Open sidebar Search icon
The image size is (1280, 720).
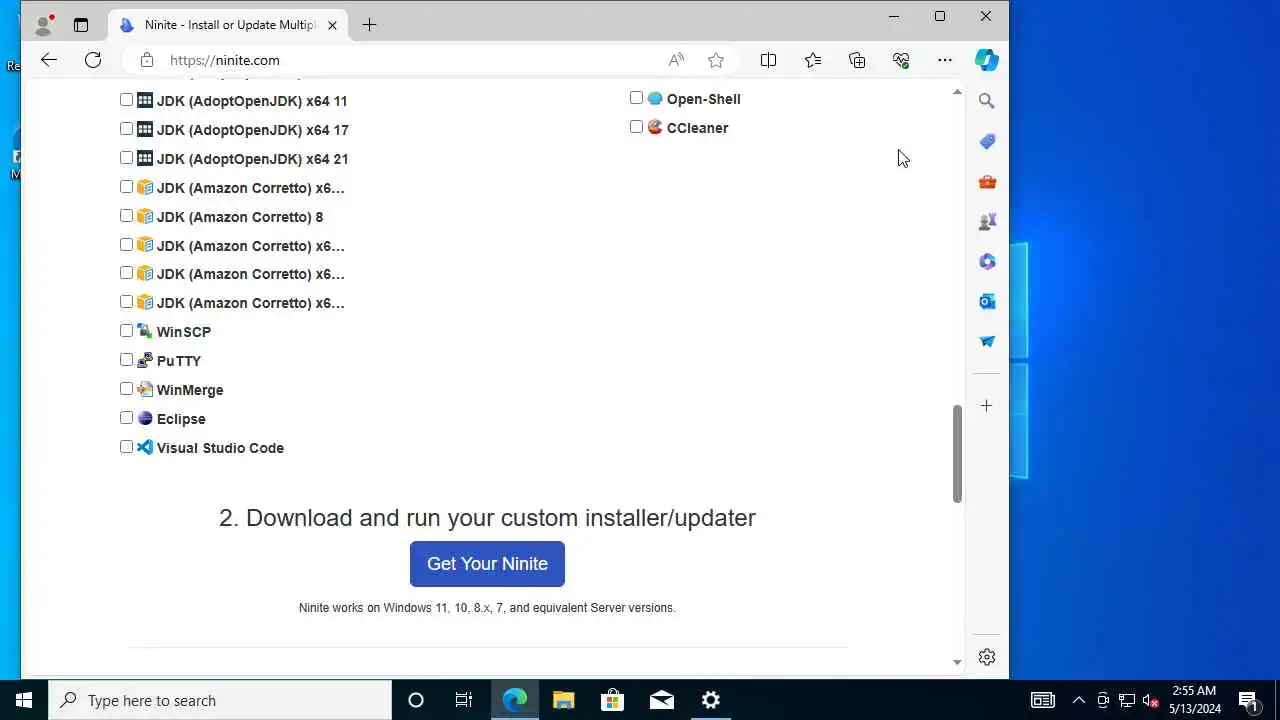coord(987,101)
